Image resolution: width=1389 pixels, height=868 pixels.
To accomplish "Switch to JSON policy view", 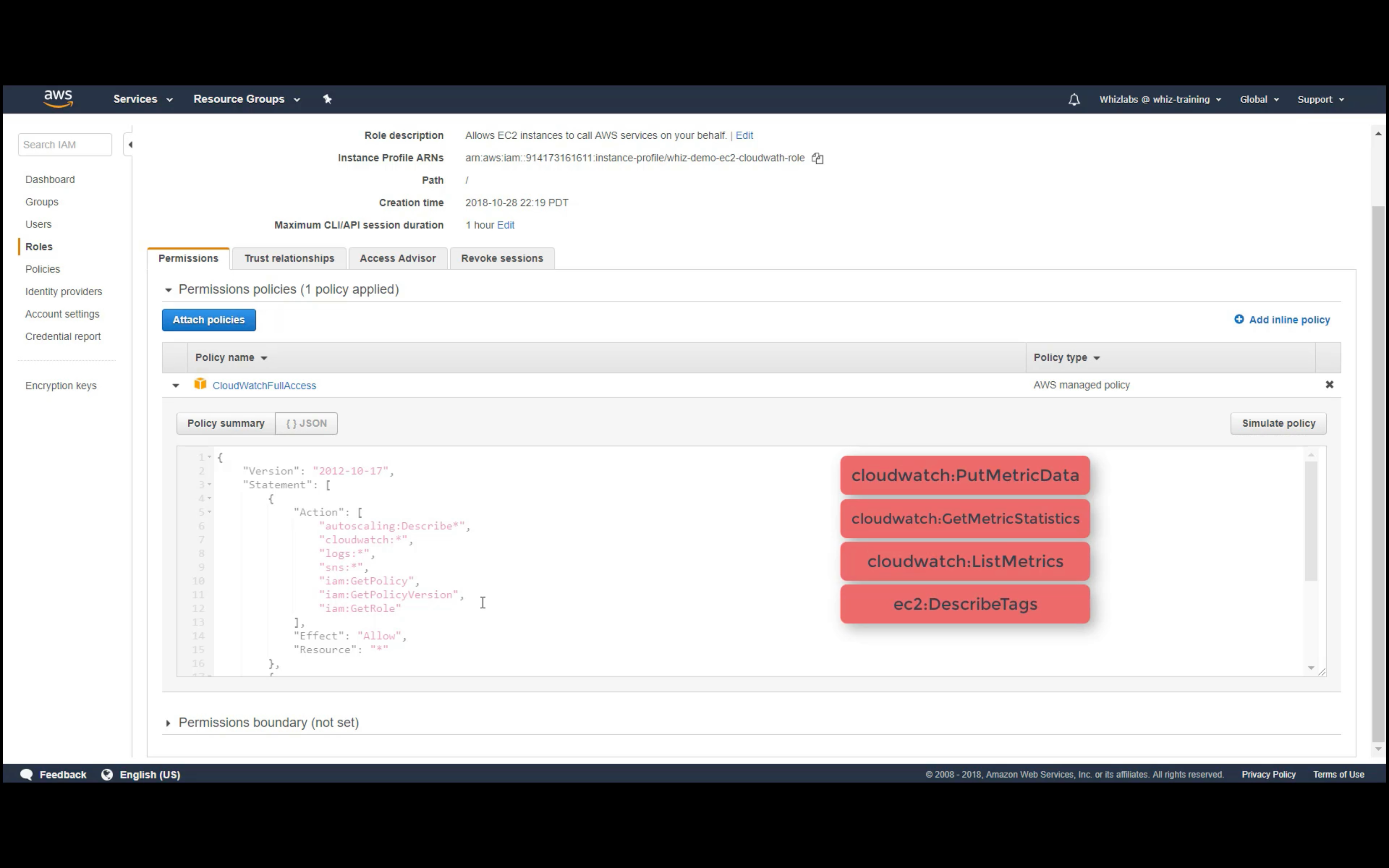I will click(306, 423).
